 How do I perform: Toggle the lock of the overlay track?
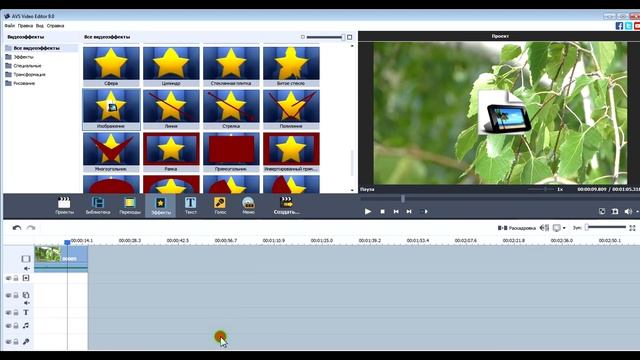(16, 295)
